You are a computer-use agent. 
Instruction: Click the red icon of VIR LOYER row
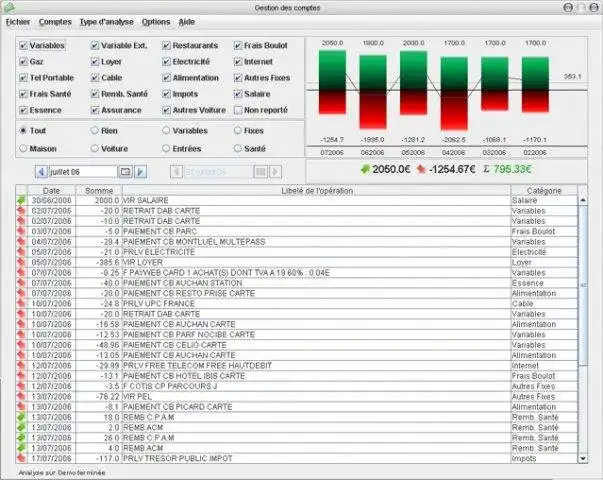pos(21,262)
